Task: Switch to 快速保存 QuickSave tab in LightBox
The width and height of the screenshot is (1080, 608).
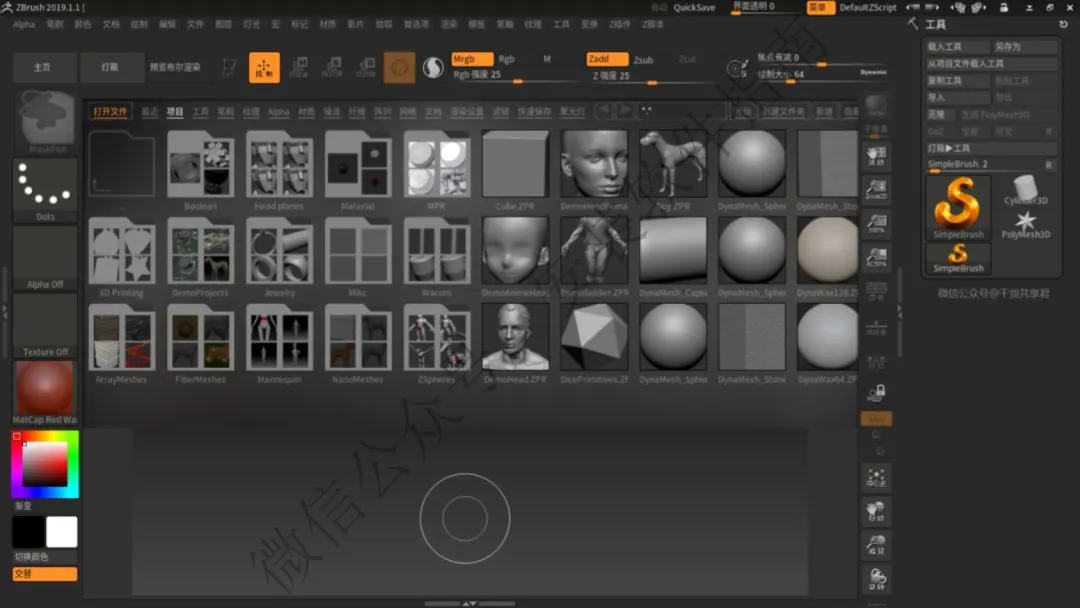Action: point(534,111)
